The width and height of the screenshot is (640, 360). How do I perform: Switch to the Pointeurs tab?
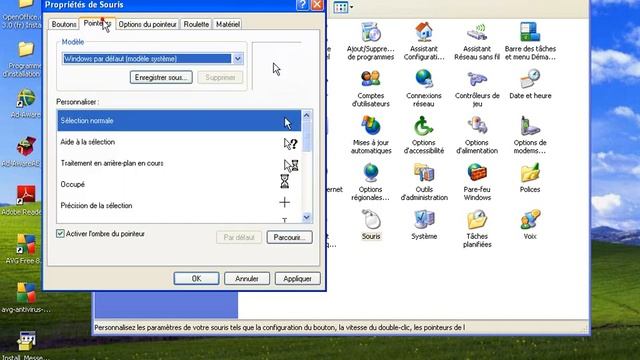tap(97, 23)
